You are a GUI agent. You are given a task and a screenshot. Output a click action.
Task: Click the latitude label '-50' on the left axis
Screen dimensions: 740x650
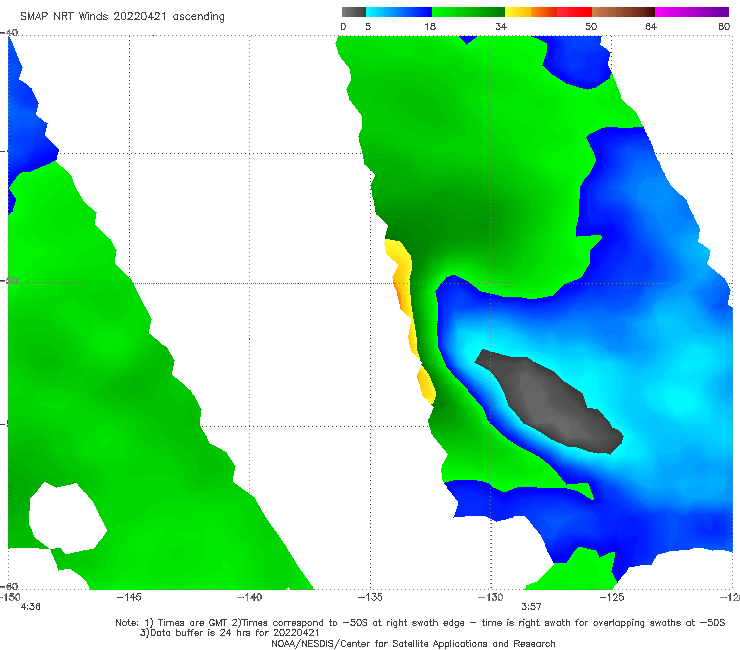click(x=9, y=281)
